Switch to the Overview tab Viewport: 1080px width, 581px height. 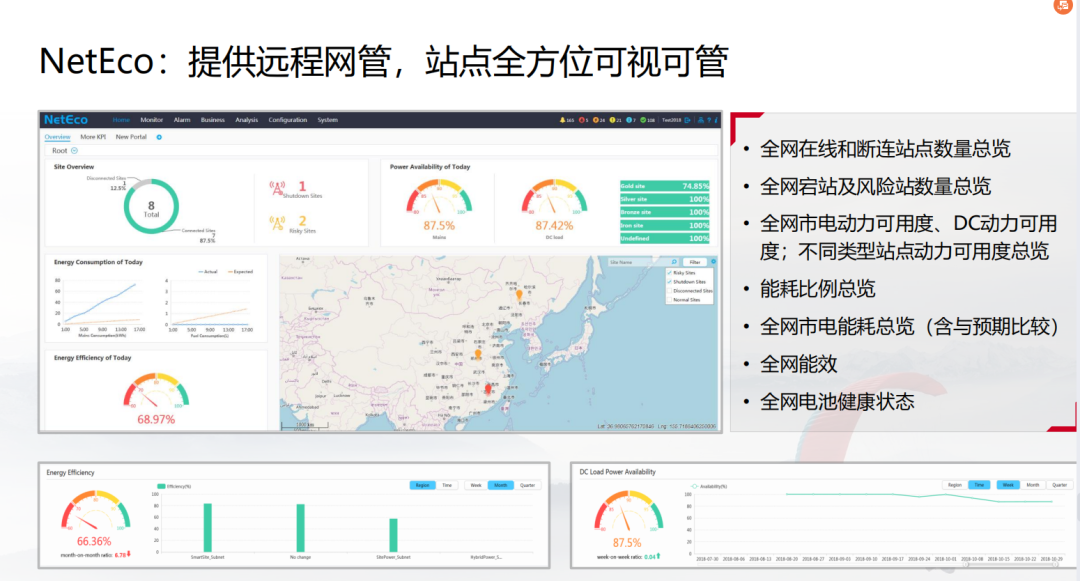(x=57, y=137)
